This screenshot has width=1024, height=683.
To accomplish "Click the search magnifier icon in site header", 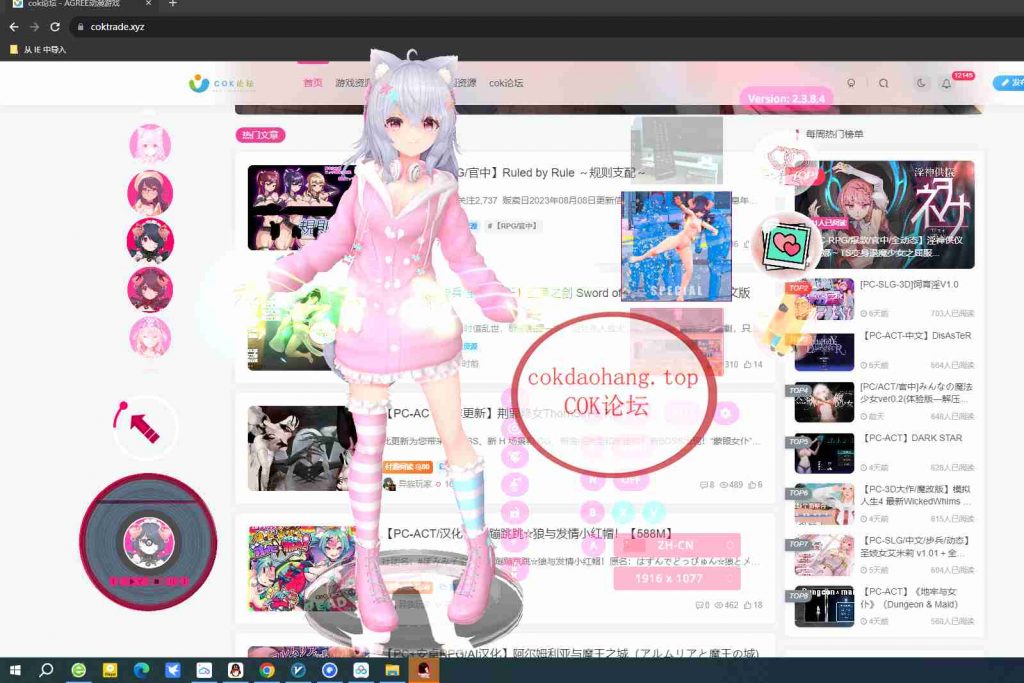I will coord(883,84).
